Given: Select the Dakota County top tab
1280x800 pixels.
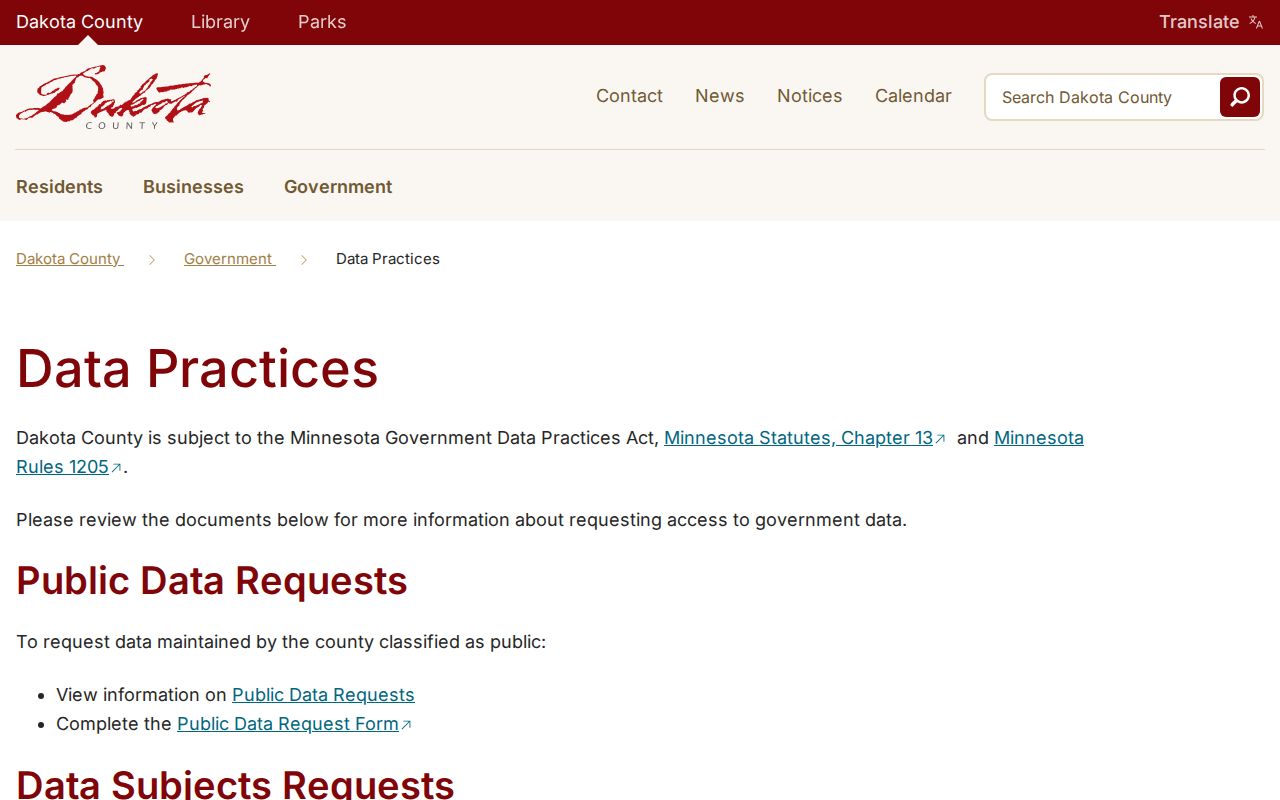Looking at the screenshot, I should (x=79, y=22).
